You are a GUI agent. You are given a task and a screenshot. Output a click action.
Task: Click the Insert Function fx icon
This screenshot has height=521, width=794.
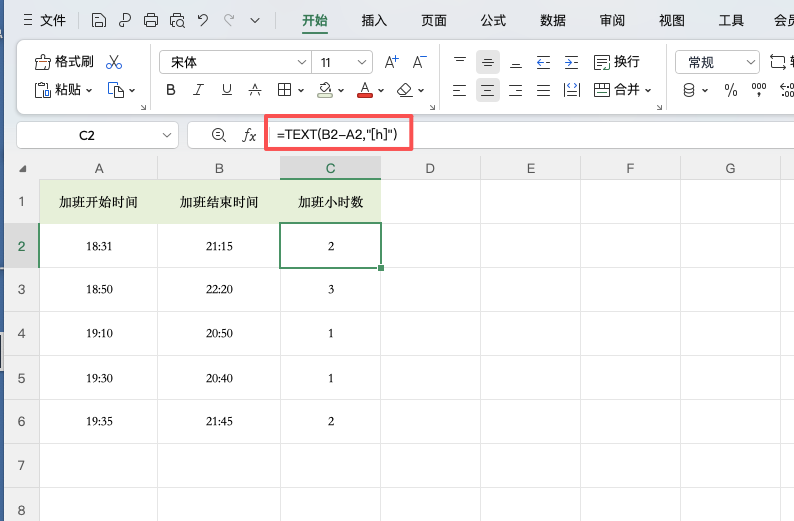coord(250,135)
